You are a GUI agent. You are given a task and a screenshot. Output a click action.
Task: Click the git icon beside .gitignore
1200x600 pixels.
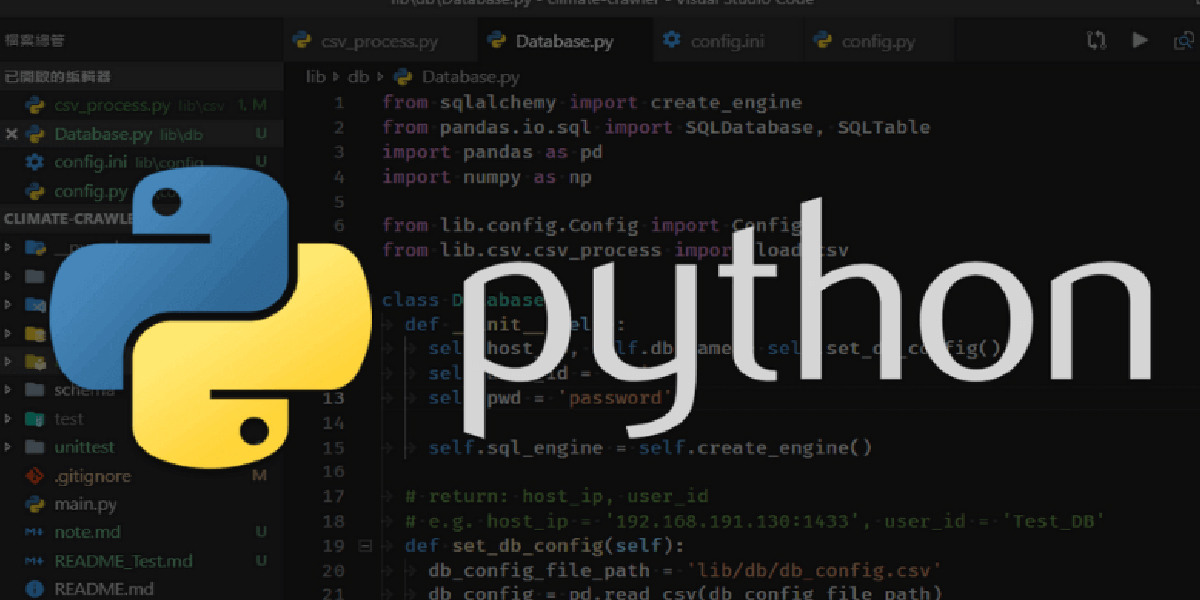click(35, 476)
